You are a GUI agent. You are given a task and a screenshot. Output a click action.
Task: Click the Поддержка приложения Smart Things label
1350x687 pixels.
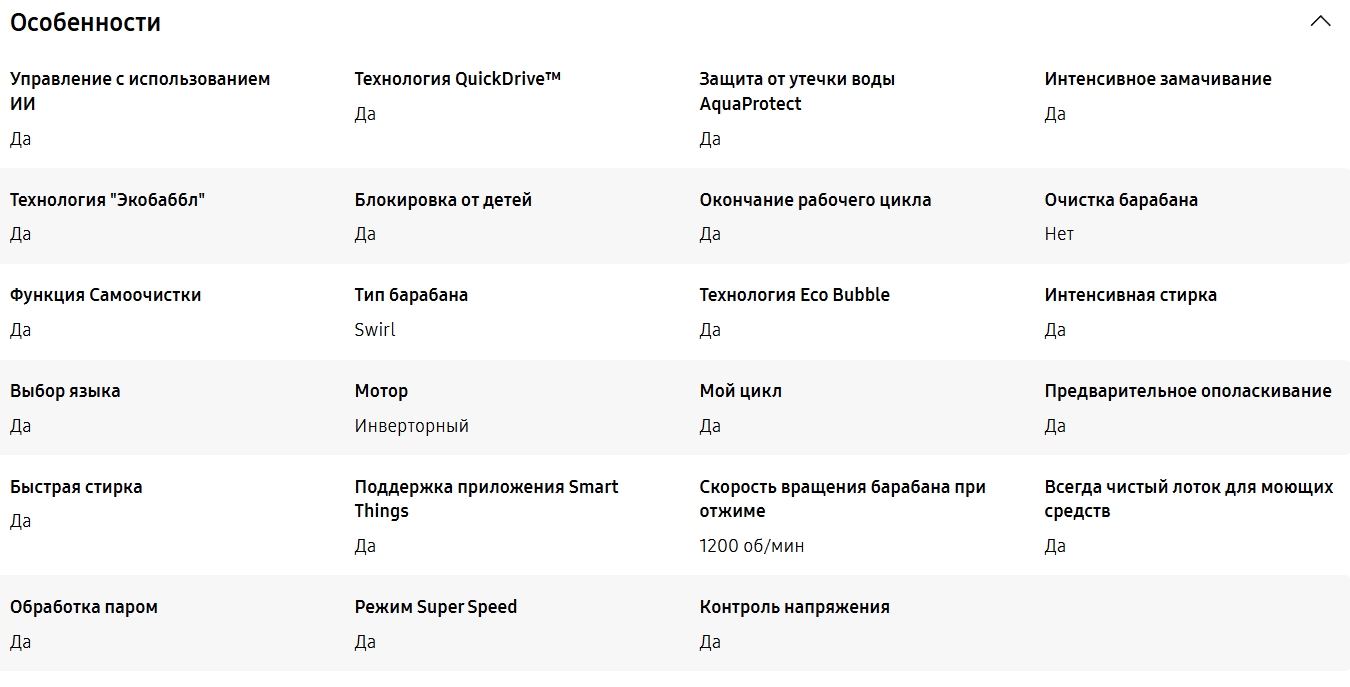point(486,499)
